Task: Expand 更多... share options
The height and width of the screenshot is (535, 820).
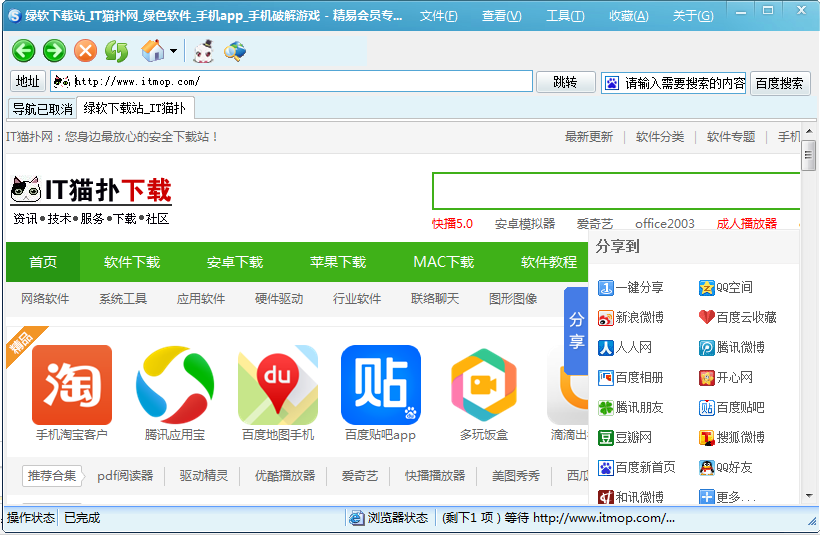Action: (727, 497)
